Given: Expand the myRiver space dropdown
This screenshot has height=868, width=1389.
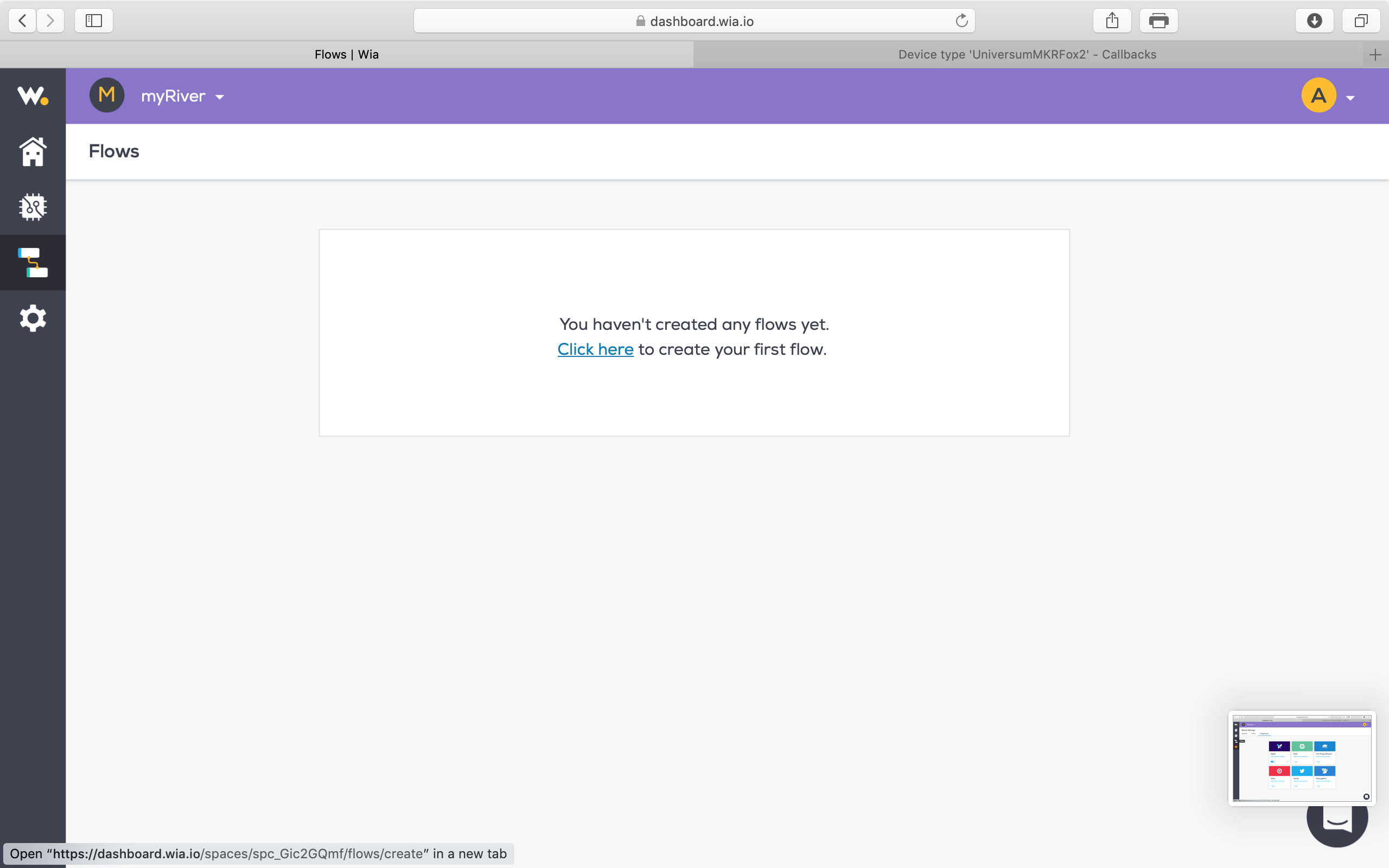Looking at the screenshot, I should pyautogui.click(x=220, y=97).
